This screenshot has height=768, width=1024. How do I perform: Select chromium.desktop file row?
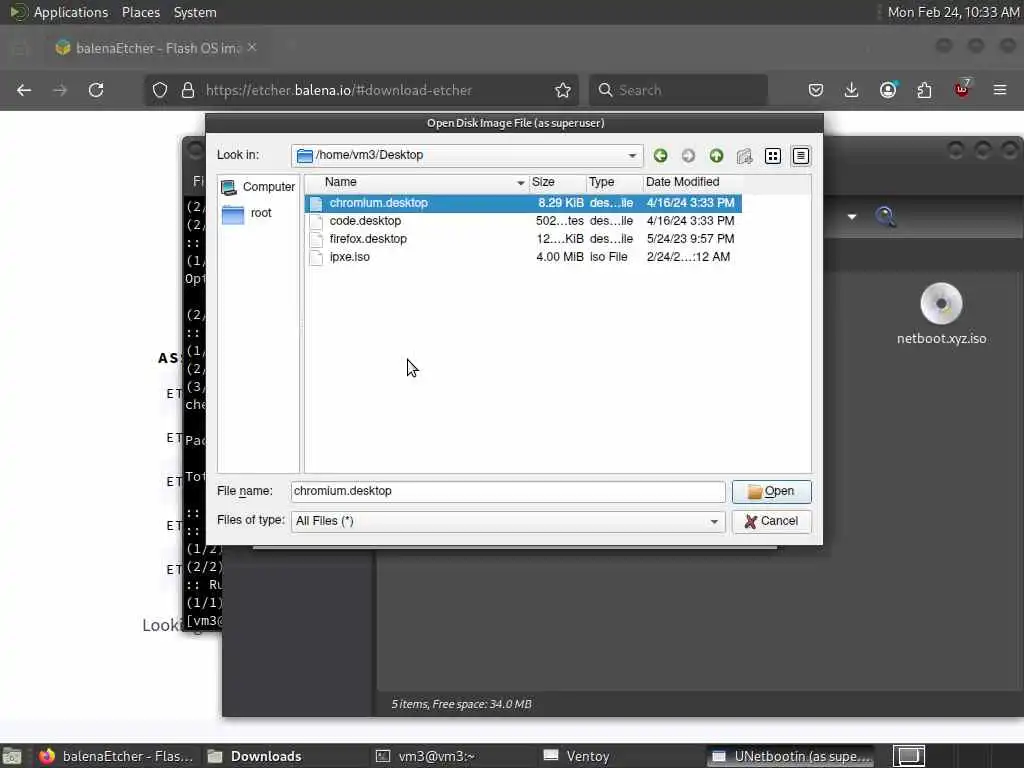[x=523, y=203]
